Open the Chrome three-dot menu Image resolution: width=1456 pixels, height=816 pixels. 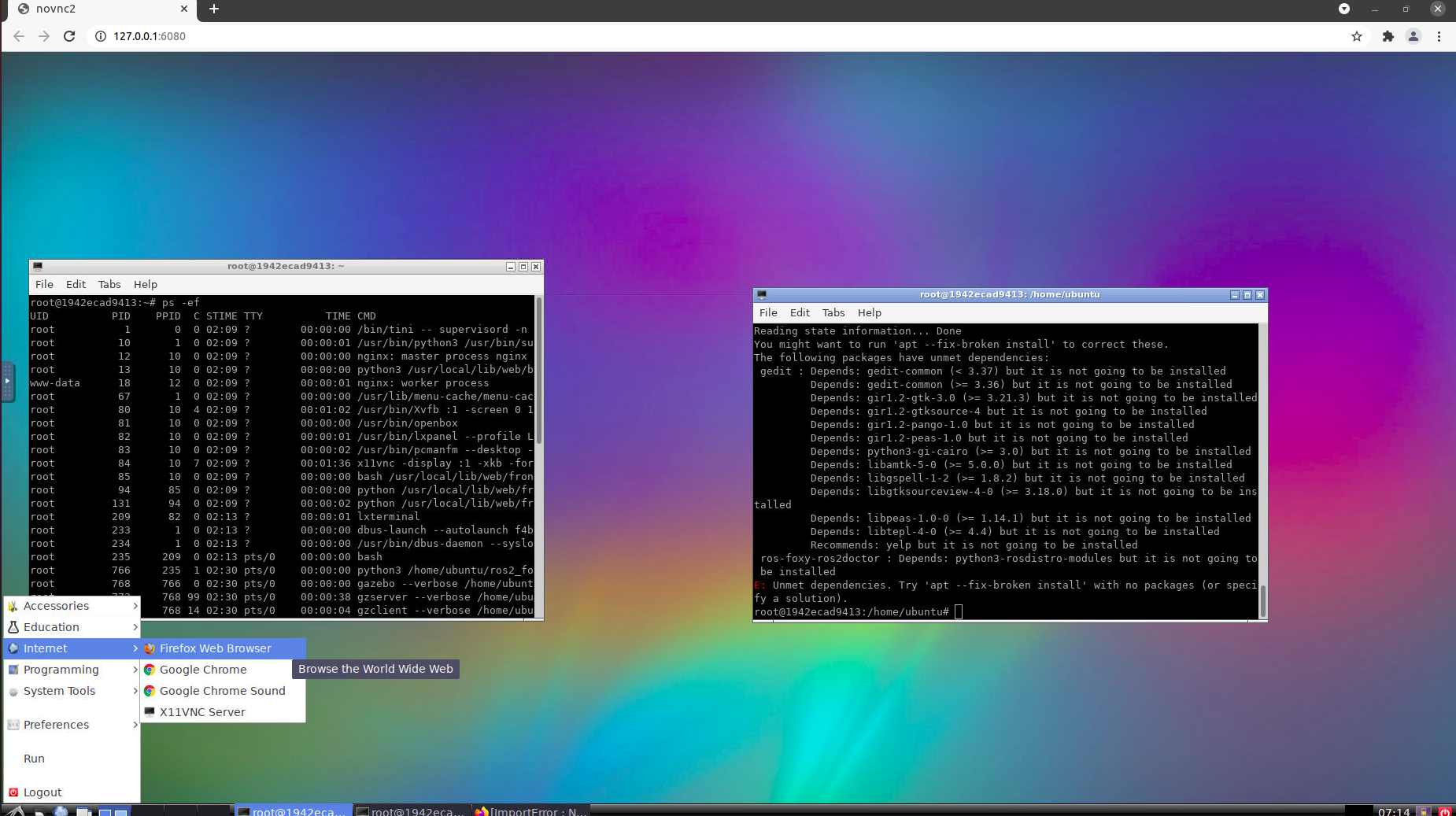(x=1439, y=36)
